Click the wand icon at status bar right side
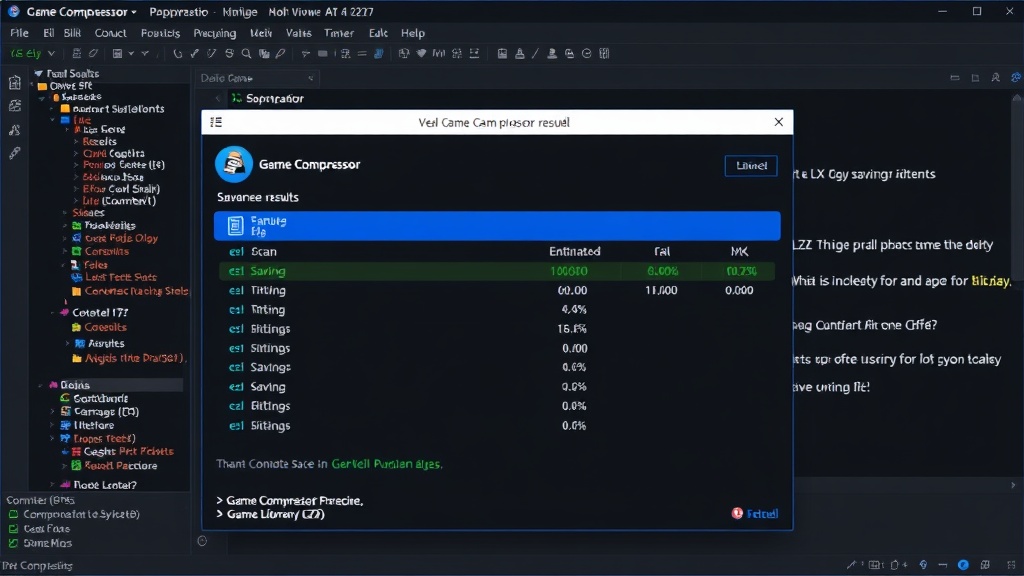 click(851, 565)
